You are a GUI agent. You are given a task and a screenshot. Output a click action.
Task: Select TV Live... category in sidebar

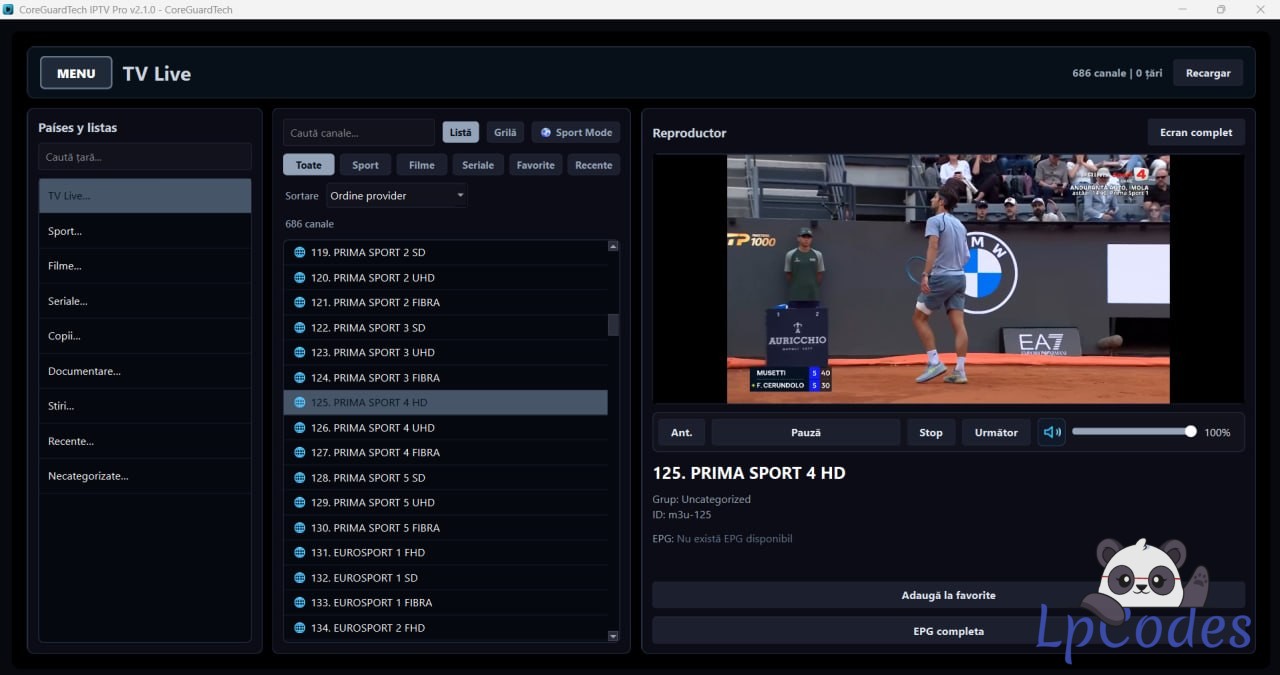click(x=145, y=196)
